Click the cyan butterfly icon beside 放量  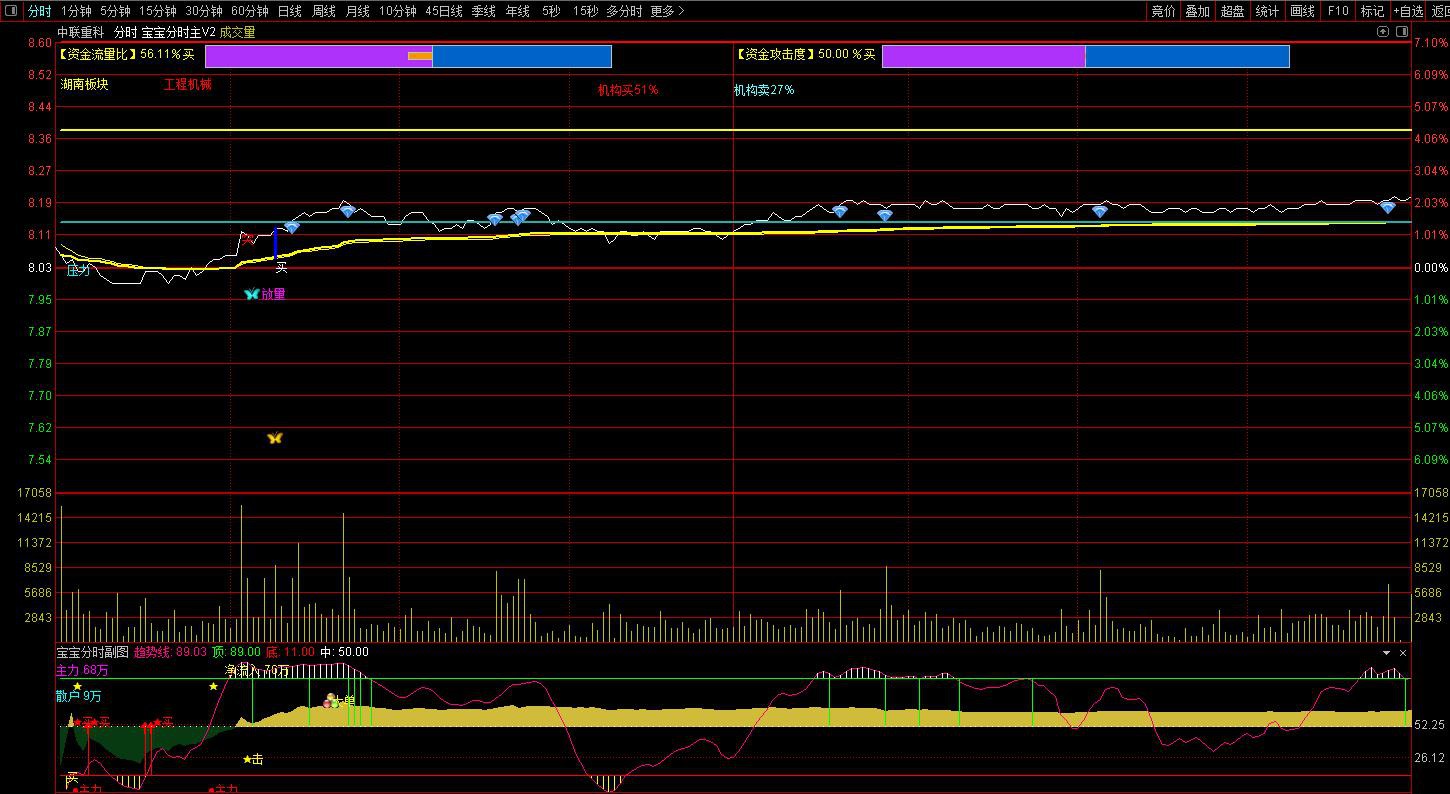pyautogui.click(x=251, y=294)
